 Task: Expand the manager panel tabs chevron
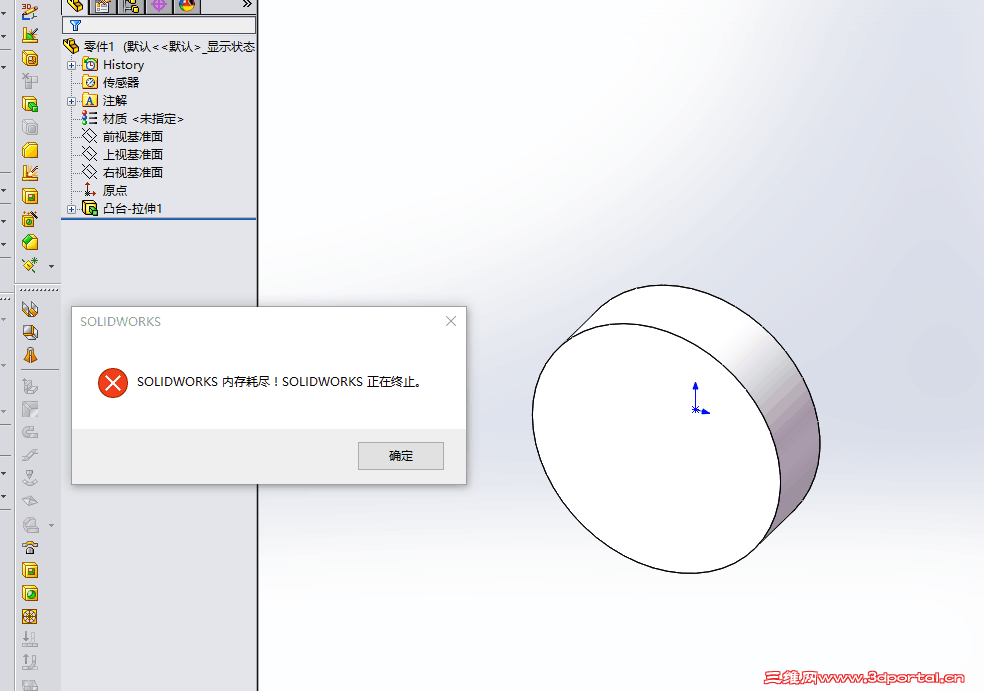click(x=247, y=4)
